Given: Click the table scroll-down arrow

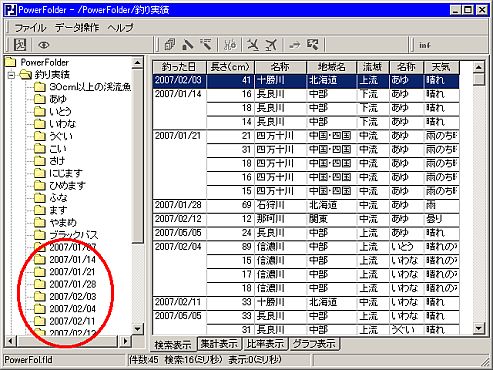Looking at the screenshot, I should tap(479, 328).
